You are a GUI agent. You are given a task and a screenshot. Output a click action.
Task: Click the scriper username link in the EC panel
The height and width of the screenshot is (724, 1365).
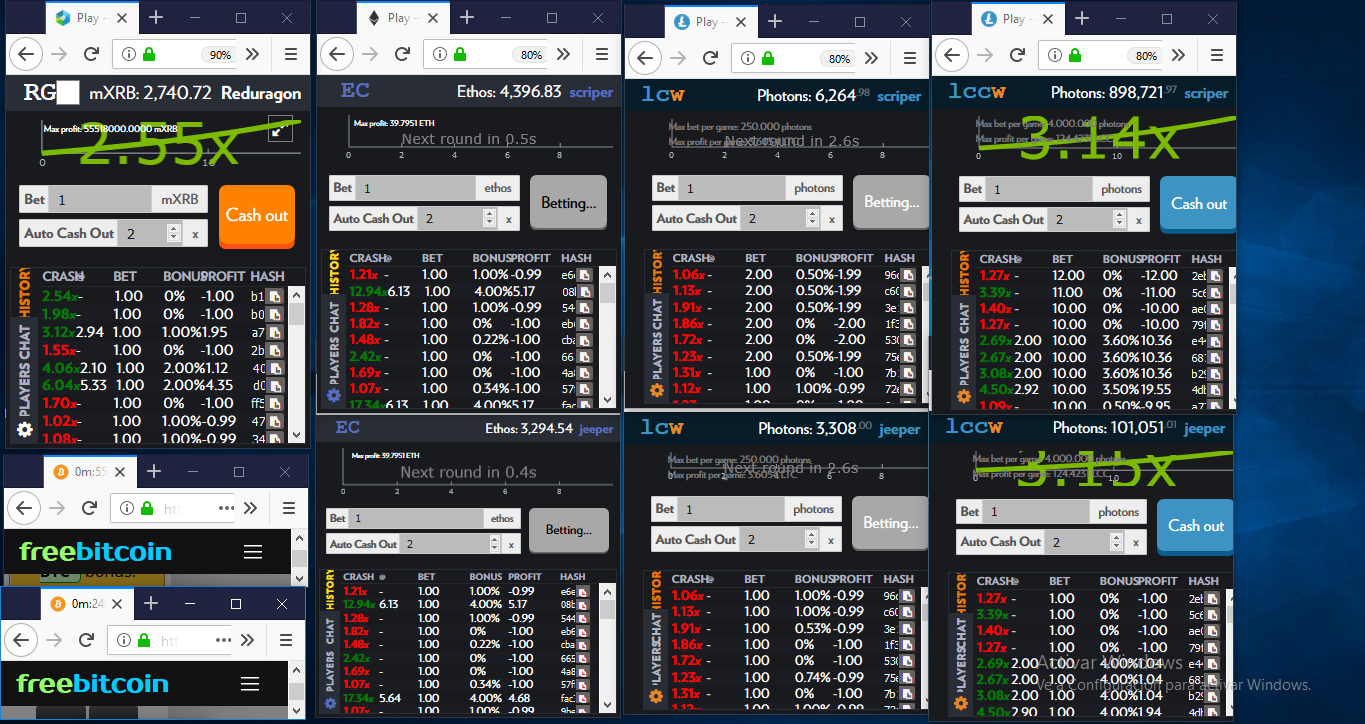pyautogui.click(x=591, y=92)
